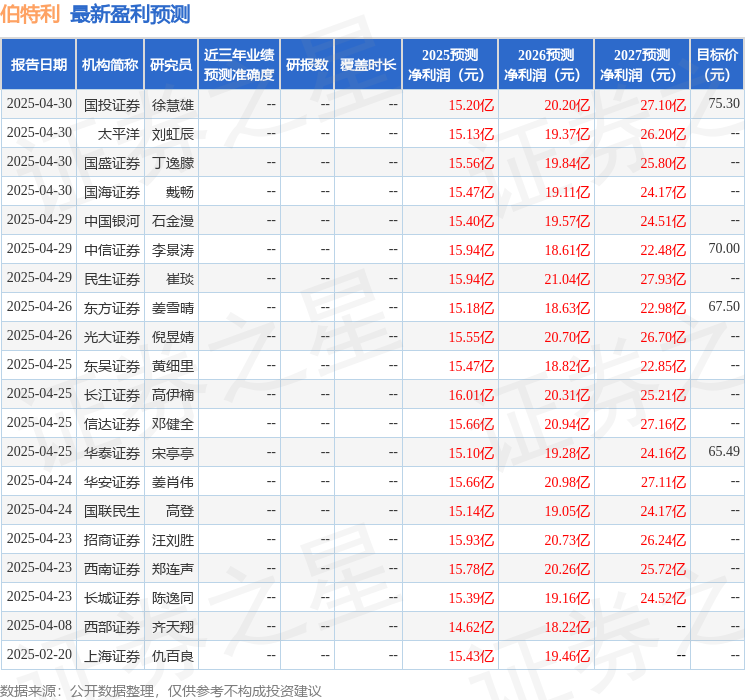Viewport: 745px width, 700px height.
Task: Click analyst name 齐天翔
Action: pos(173,627)
